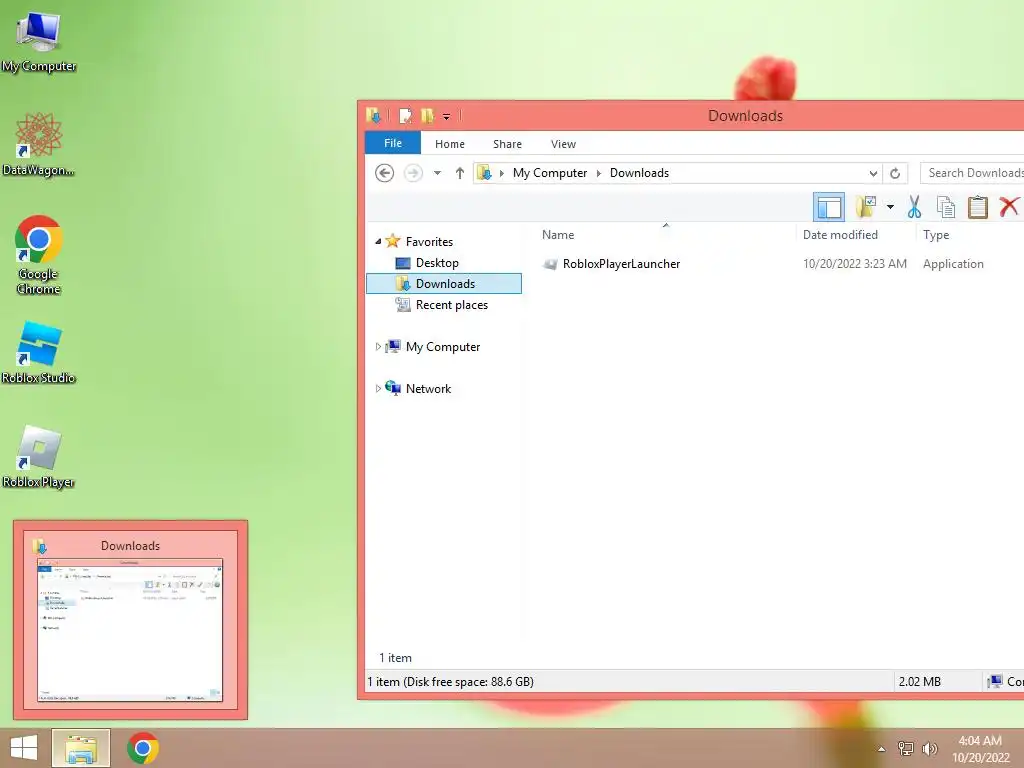Image resolution: width=1024 pixels, height=768 pixels.
Task: Click the 2.02 MB status bar entry
Action: [x=920, y=682]
